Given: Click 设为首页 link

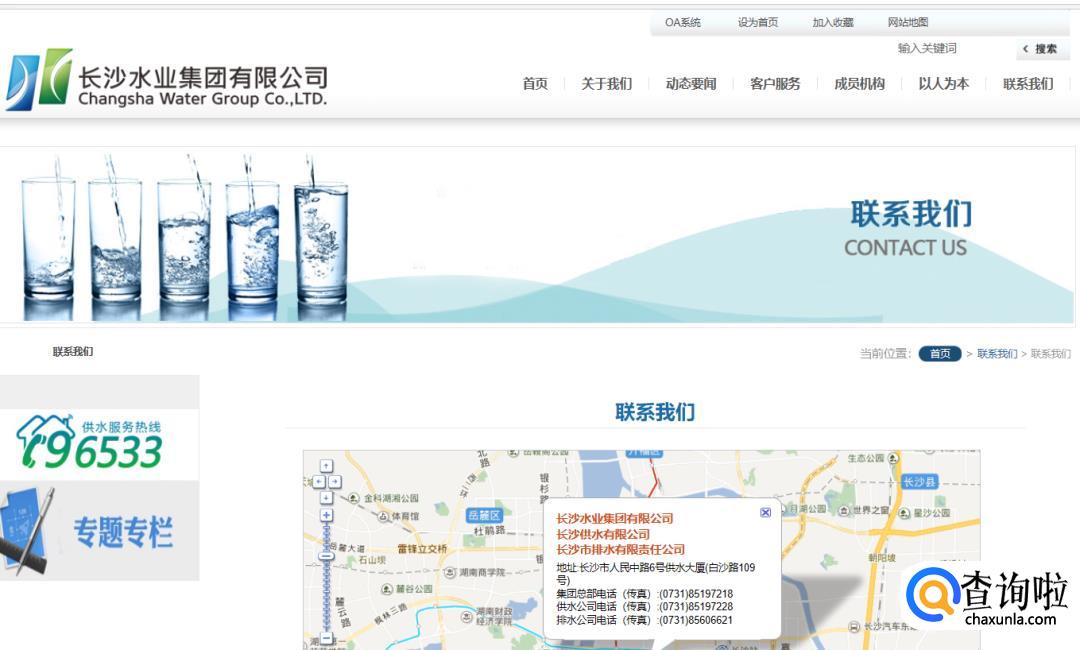Looking at the screenshot, I should 758,23.
